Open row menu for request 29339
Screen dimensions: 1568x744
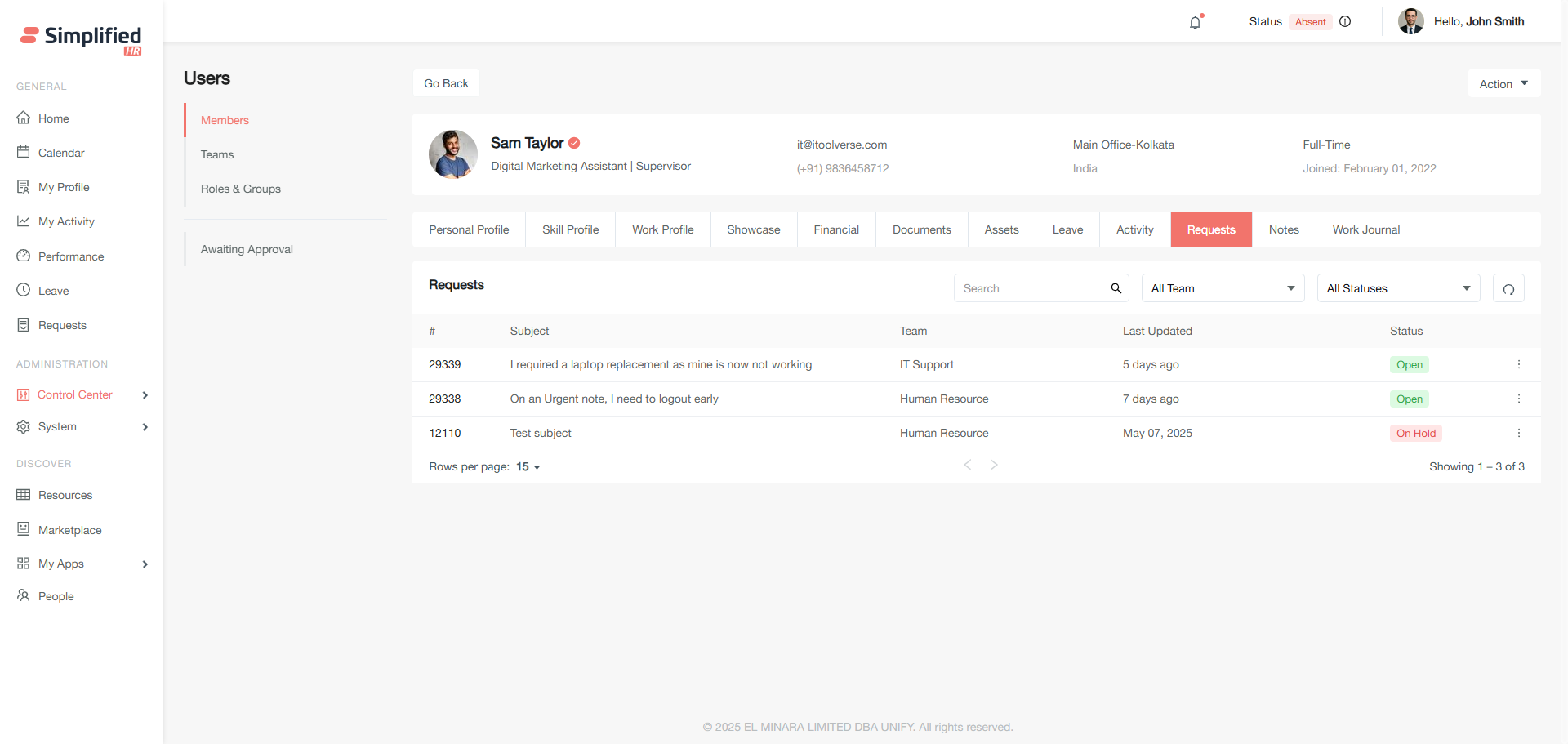1518,365
